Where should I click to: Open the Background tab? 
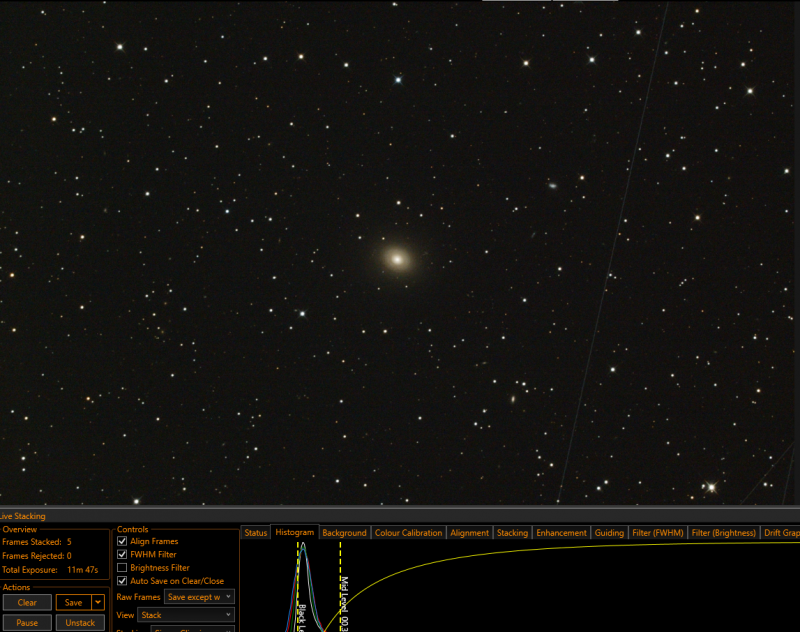[344, 533]
